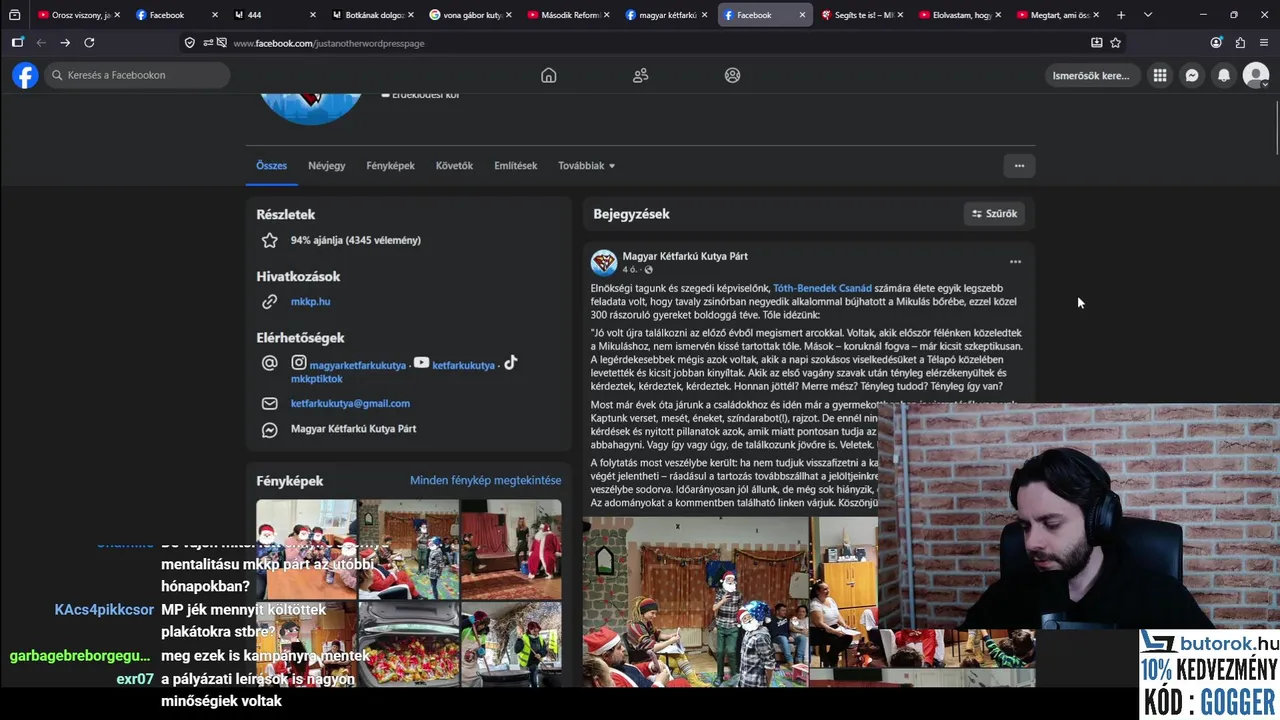This screenshot has width=1280, height=720.
Task: Open browser extensions puzzle icon
Action: [1240, 43]
